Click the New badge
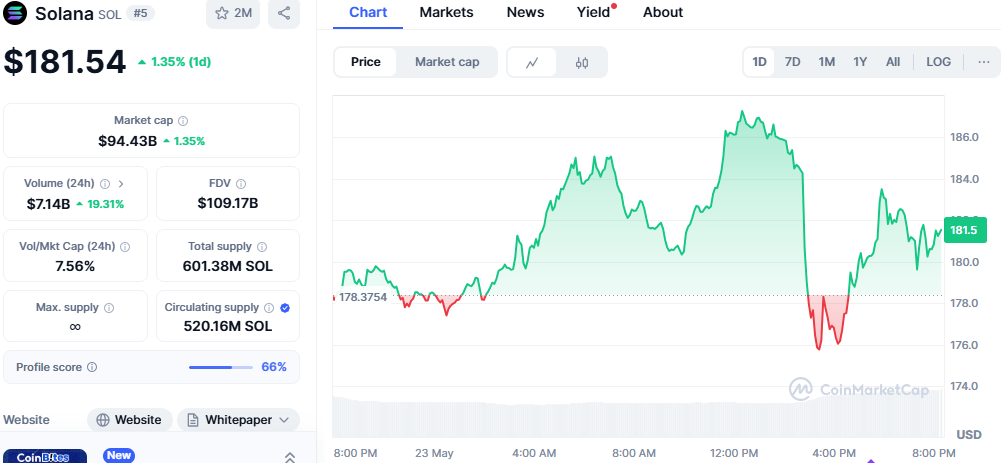 tap(119, 455)
